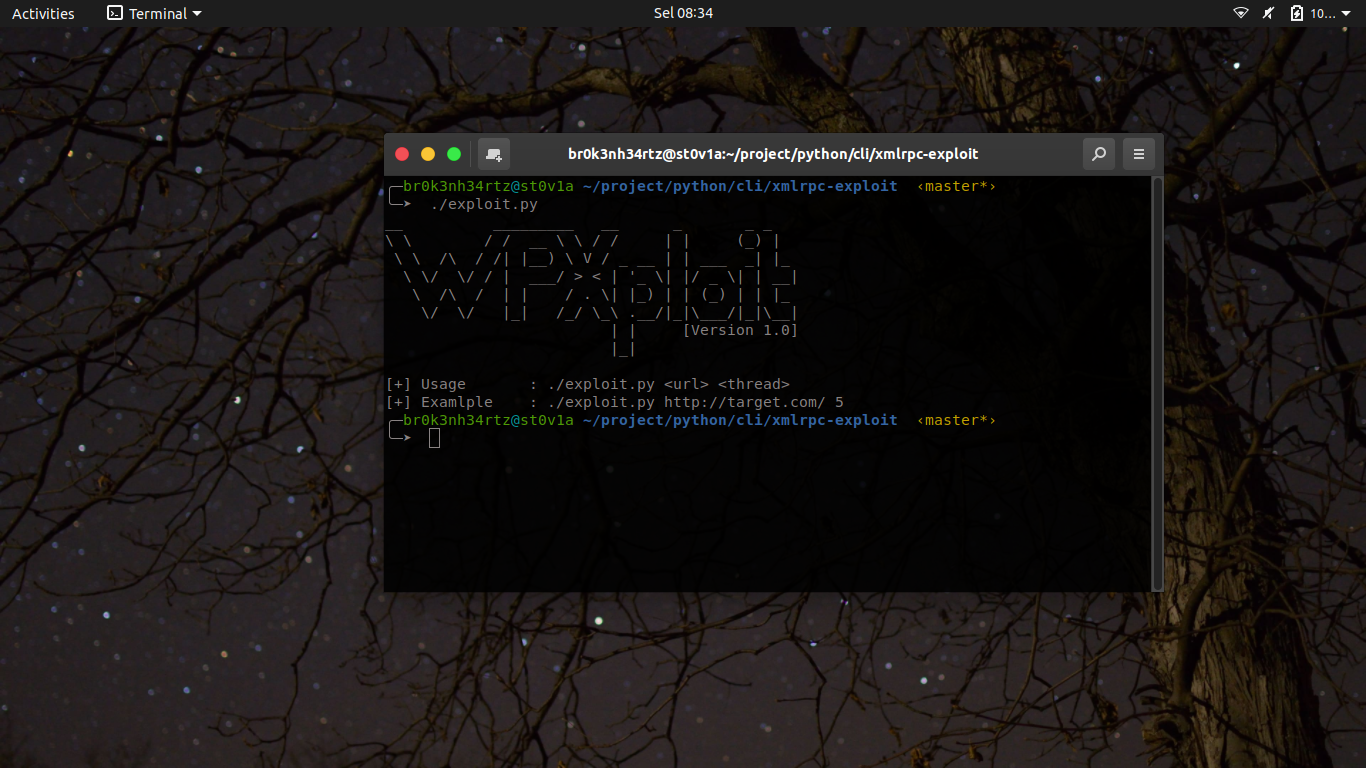Screen dimensions: 1366x768
Task: Click the Wi-Fi status icon
Action: click(1241, 13)
